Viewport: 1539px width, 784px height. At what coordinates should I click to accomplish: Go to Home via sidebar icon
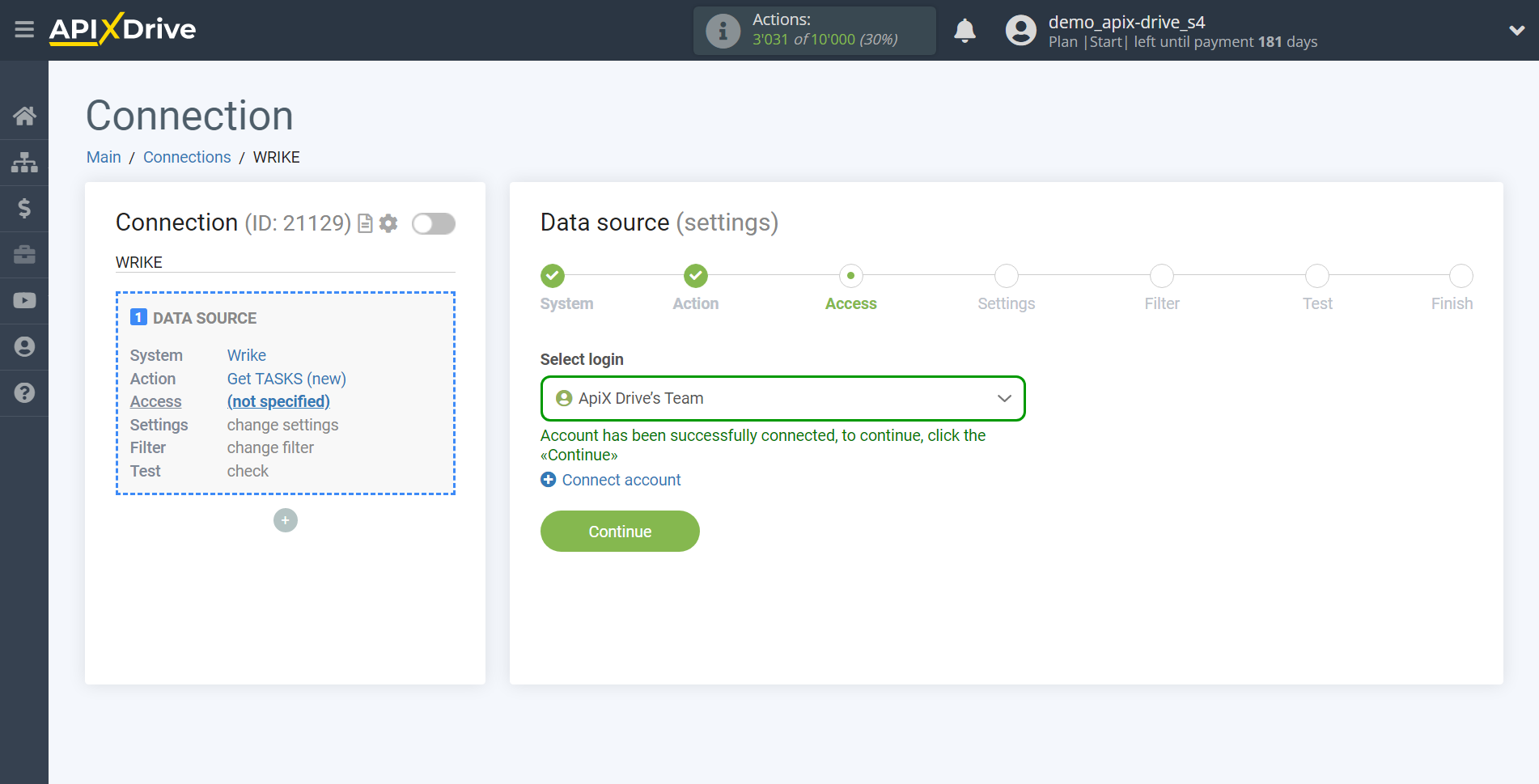24,116
